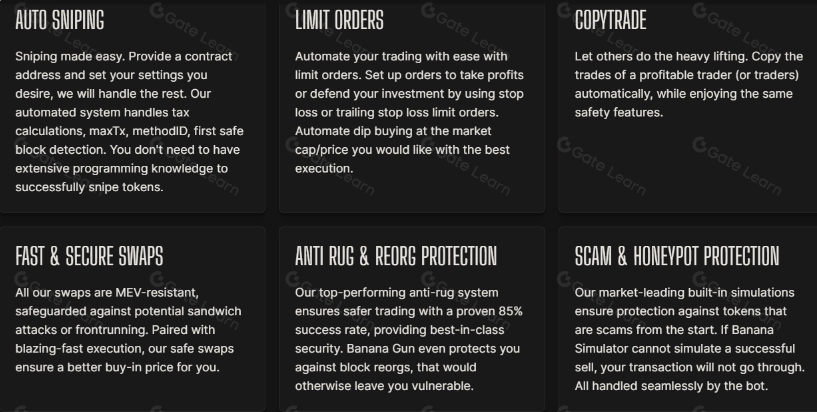This screenshot has width=817, height=412.
Task: Click Scam & Honeypot Protection title
Action: (677, 256)
